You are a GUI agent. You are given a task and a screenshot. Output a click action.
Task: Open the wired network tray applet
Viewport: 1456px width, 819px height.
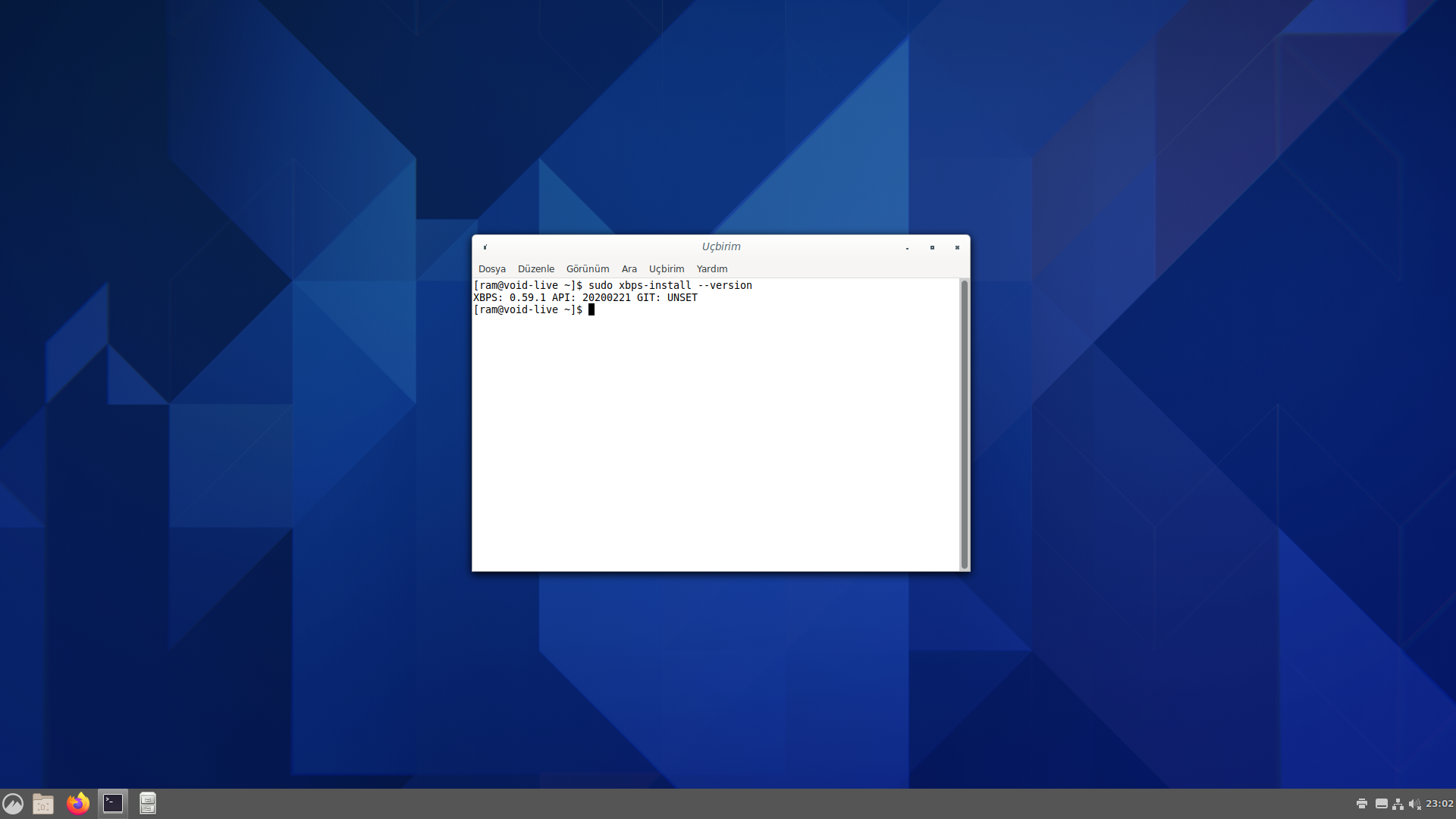point(1398,804)
